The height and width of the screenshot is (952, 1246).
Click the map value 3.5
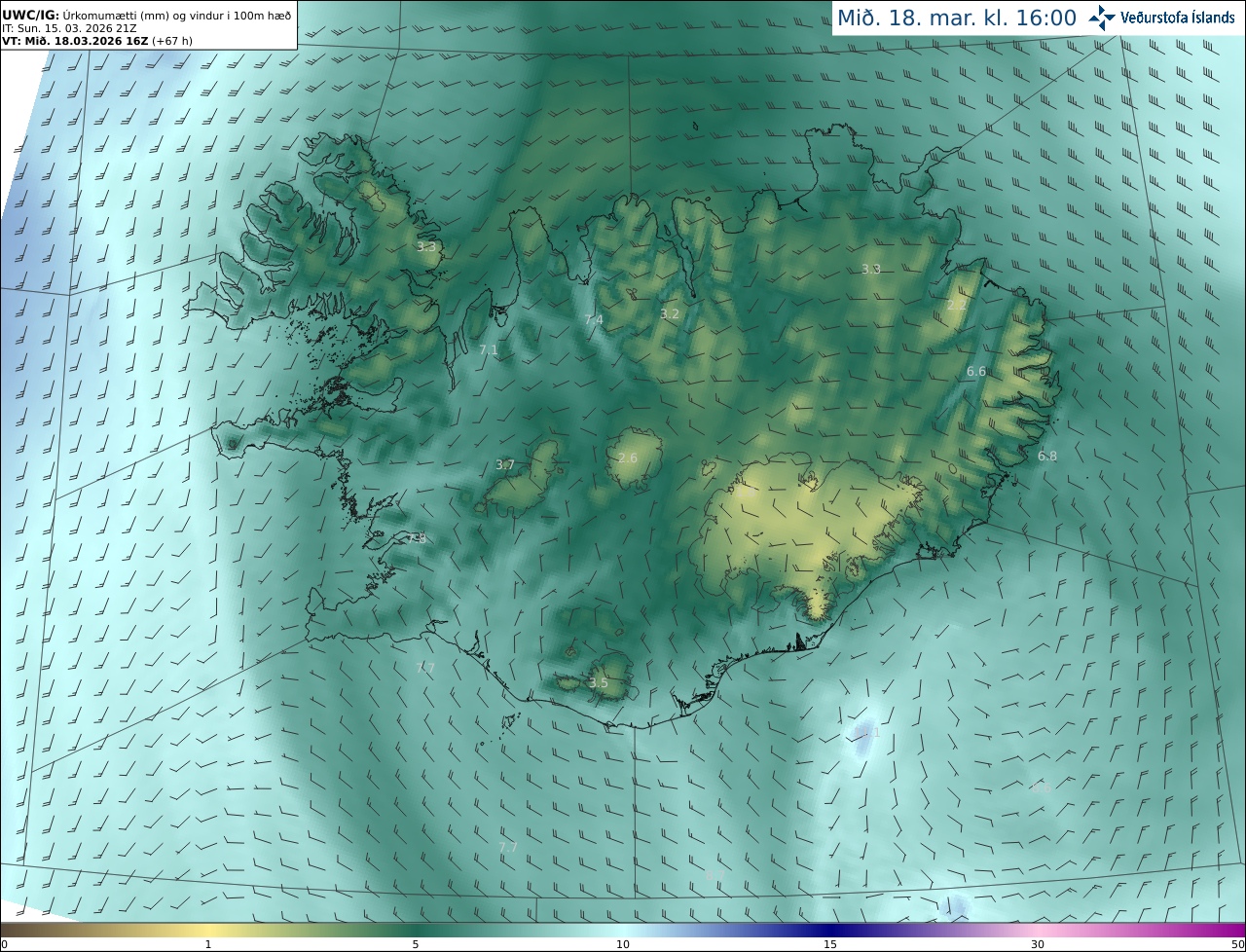[x=599, y=683]
